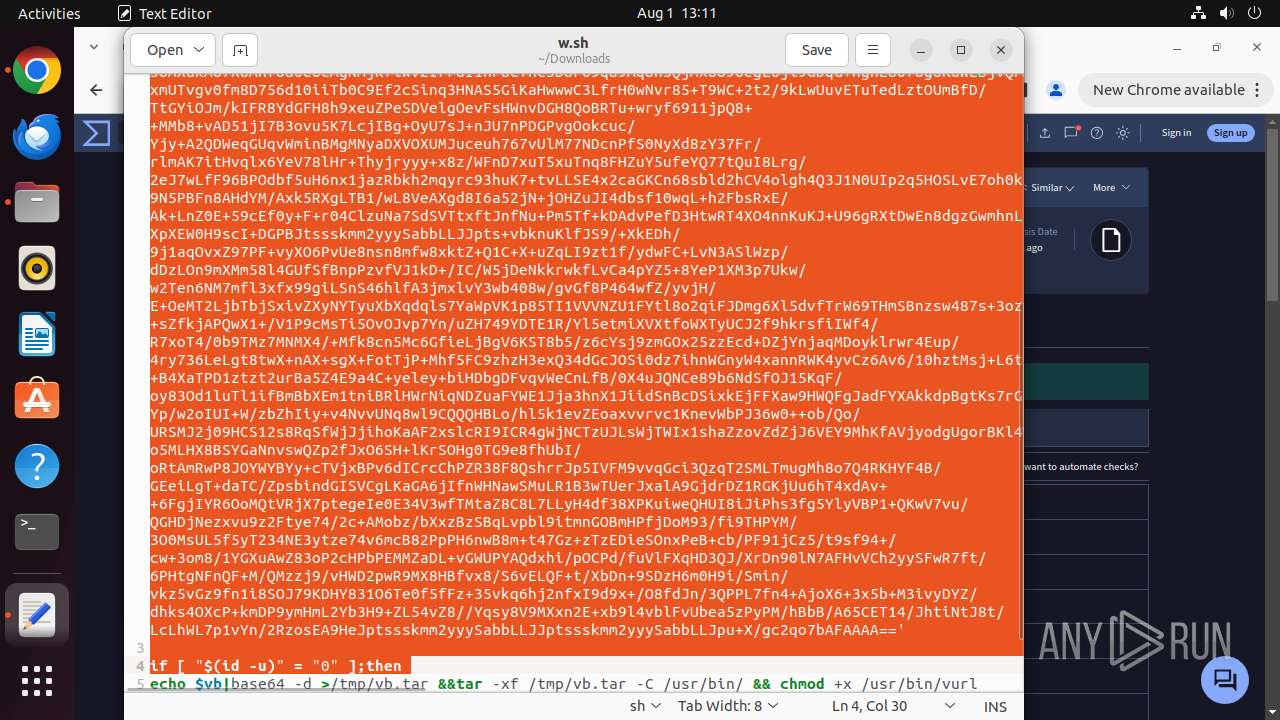Click the volume icon in system tray
1280x720 pixels.
1227,13
